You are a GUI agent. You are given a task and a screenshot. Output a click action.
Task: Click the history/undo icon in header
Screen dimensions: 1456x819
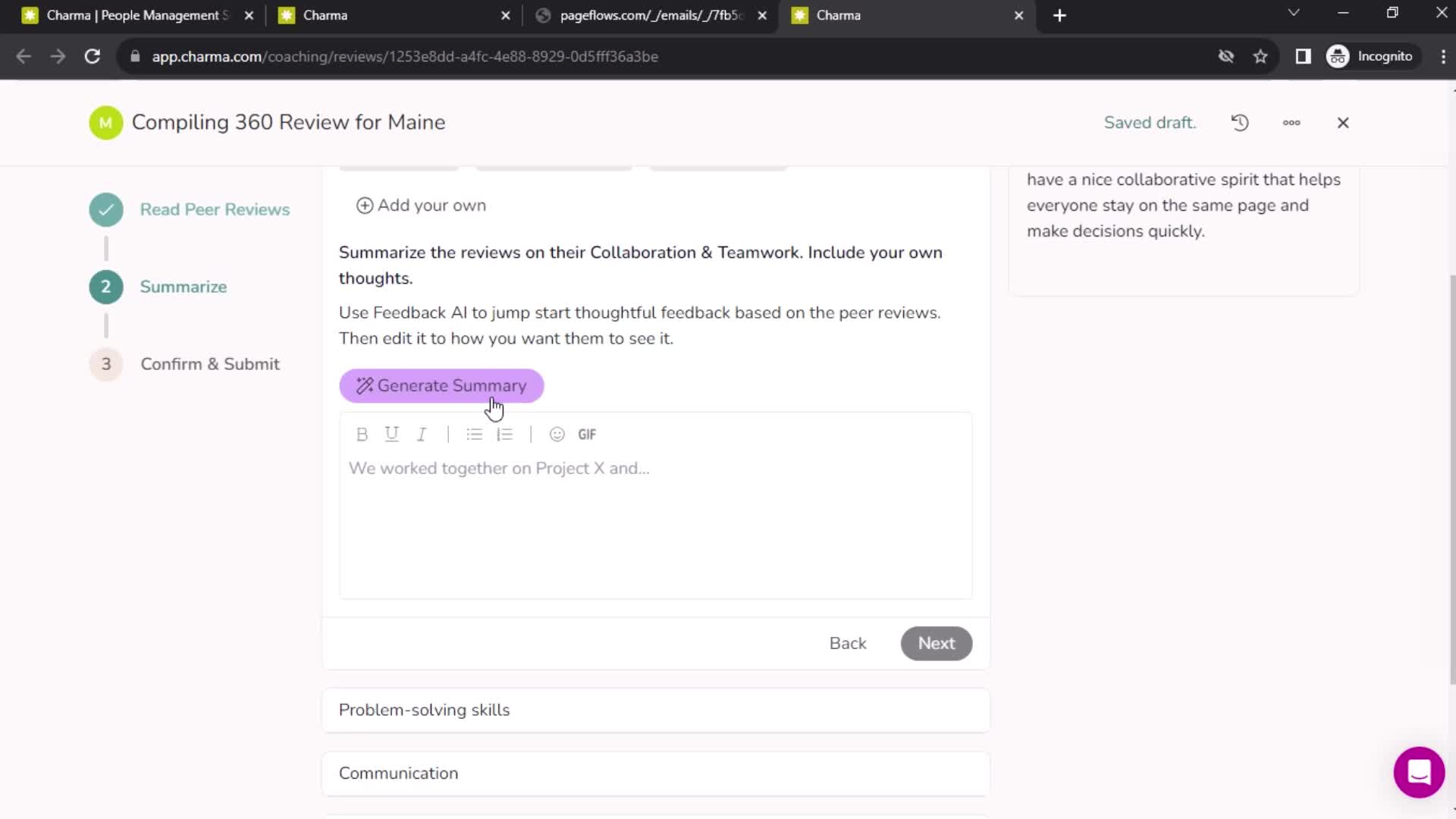click(x=1240, y=122)
